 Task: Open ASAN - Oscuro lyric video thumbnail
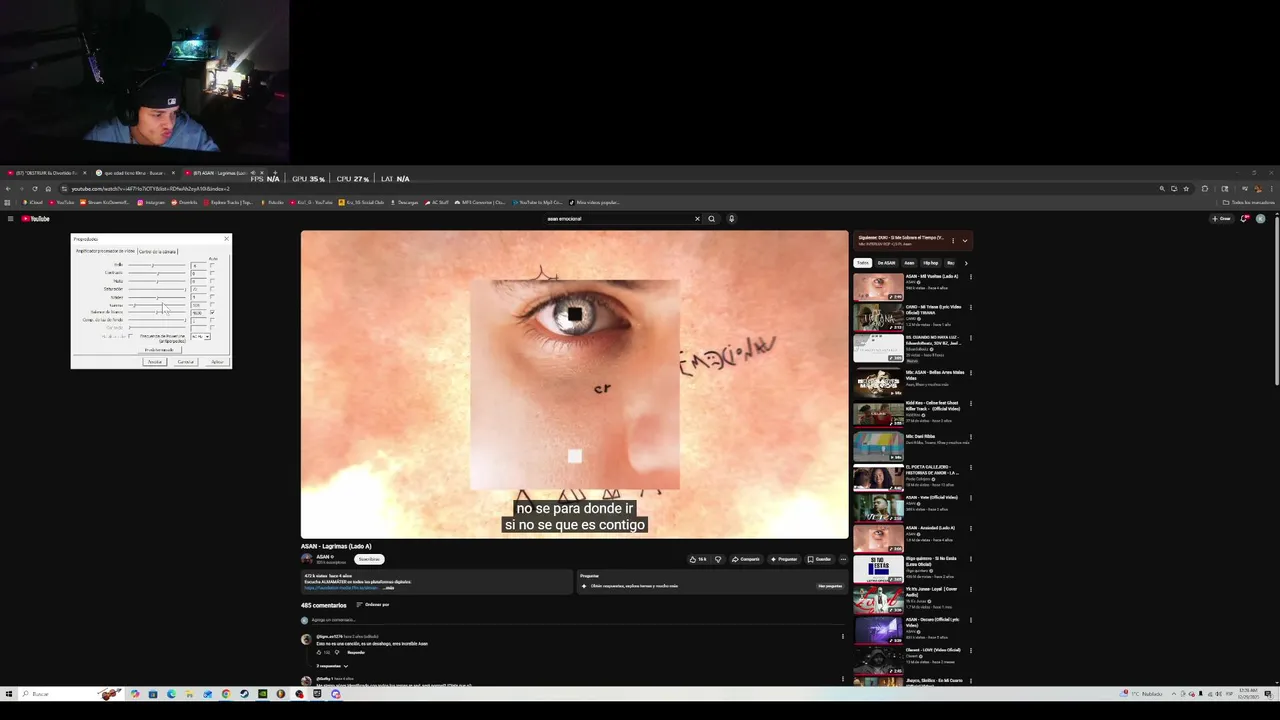pos(878,630)
